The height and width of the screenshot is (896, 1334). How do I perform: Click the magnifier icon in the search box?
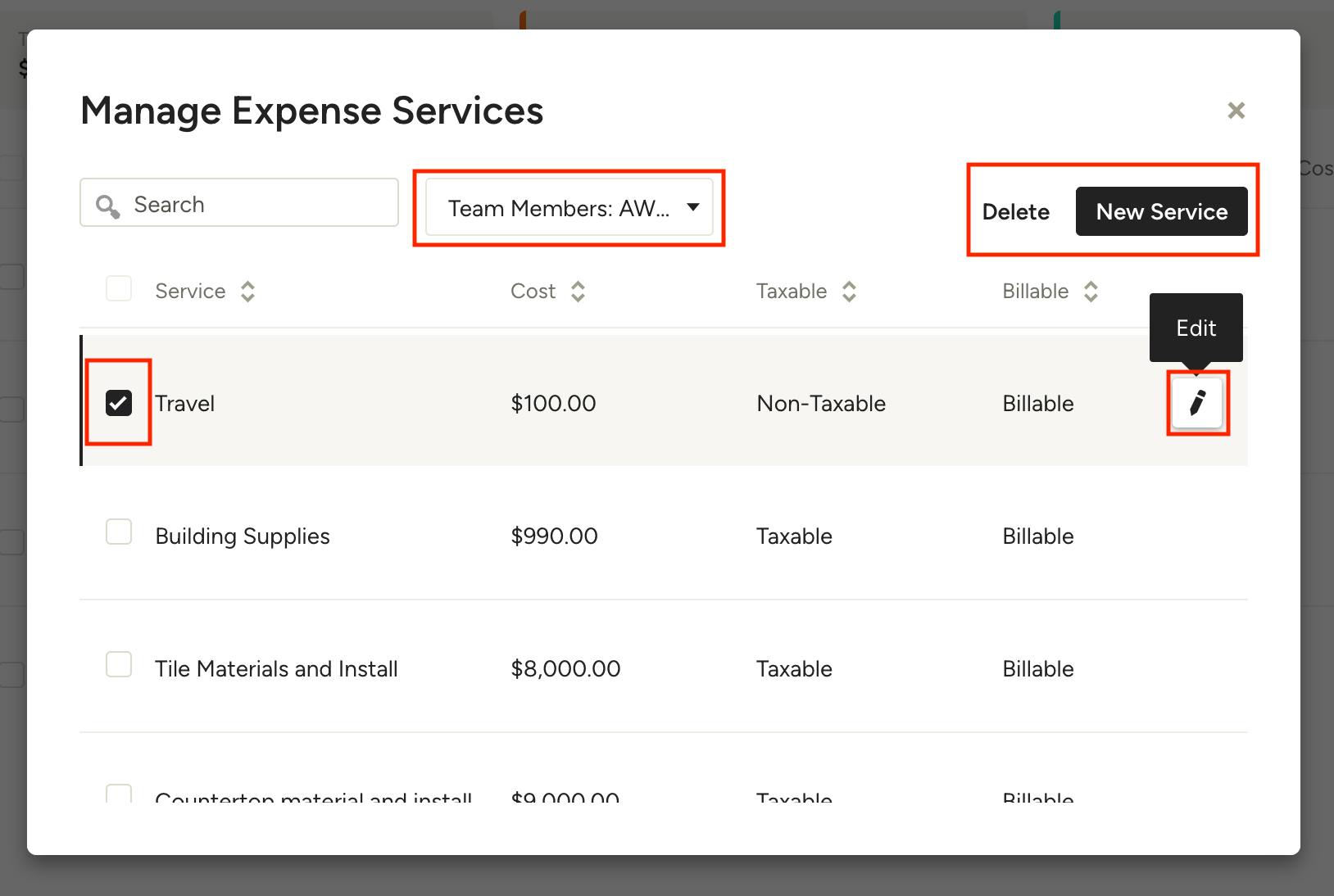click(107, 206)
